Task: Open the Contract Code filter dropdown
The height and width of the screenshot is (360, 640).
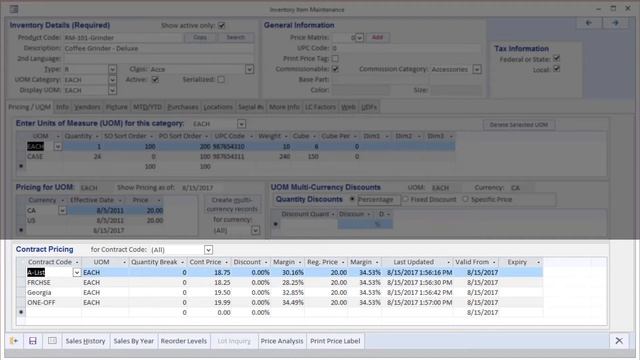Action: (x=208, y=250)
